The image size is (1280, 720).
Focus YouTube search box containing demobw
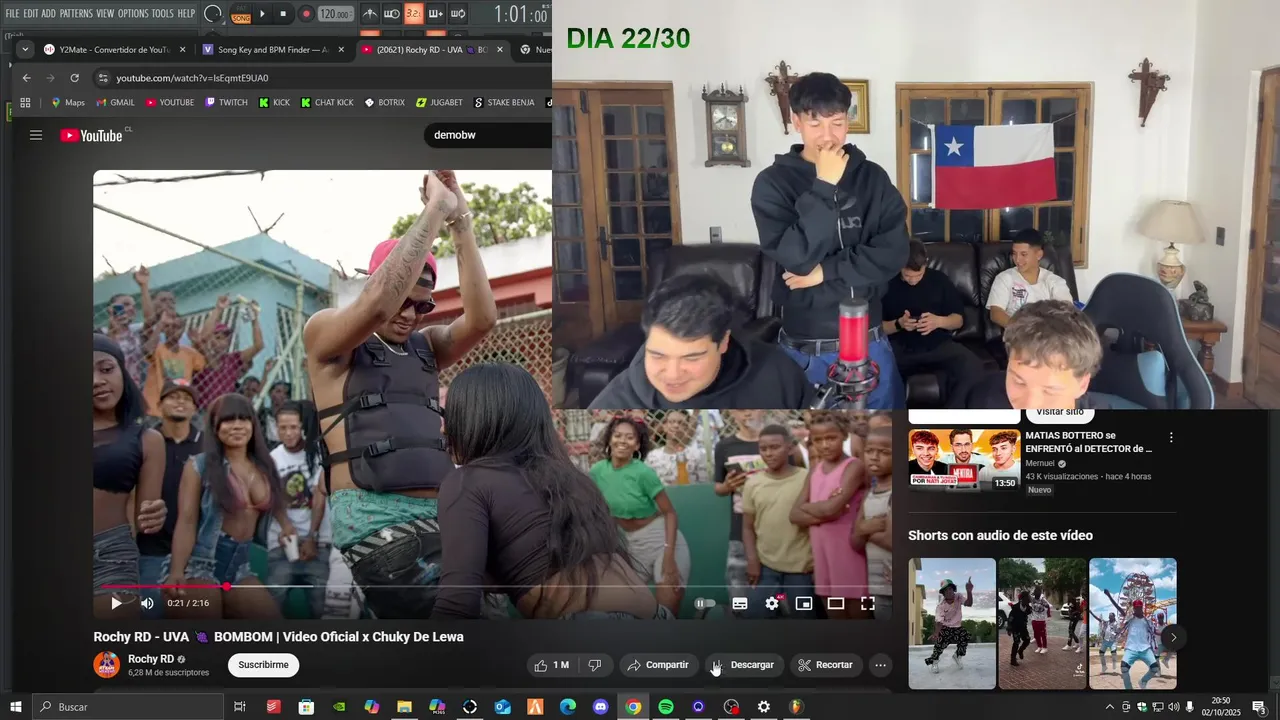[490, 135]
